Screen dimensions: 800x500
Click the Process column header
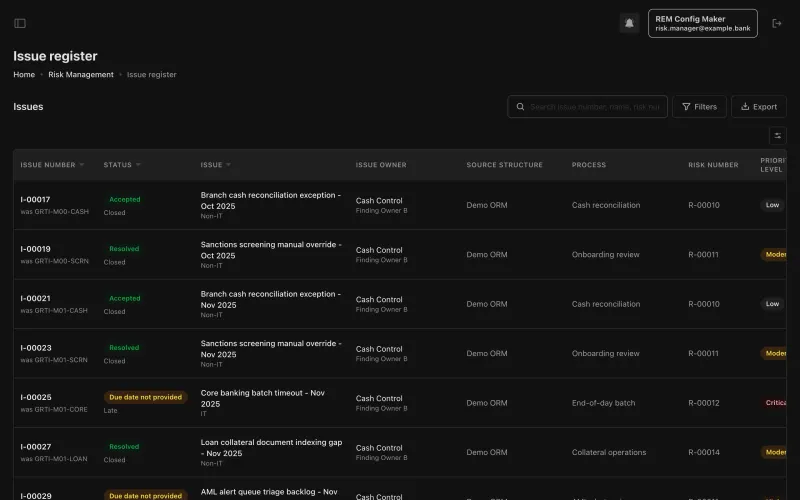pos(588,165)
